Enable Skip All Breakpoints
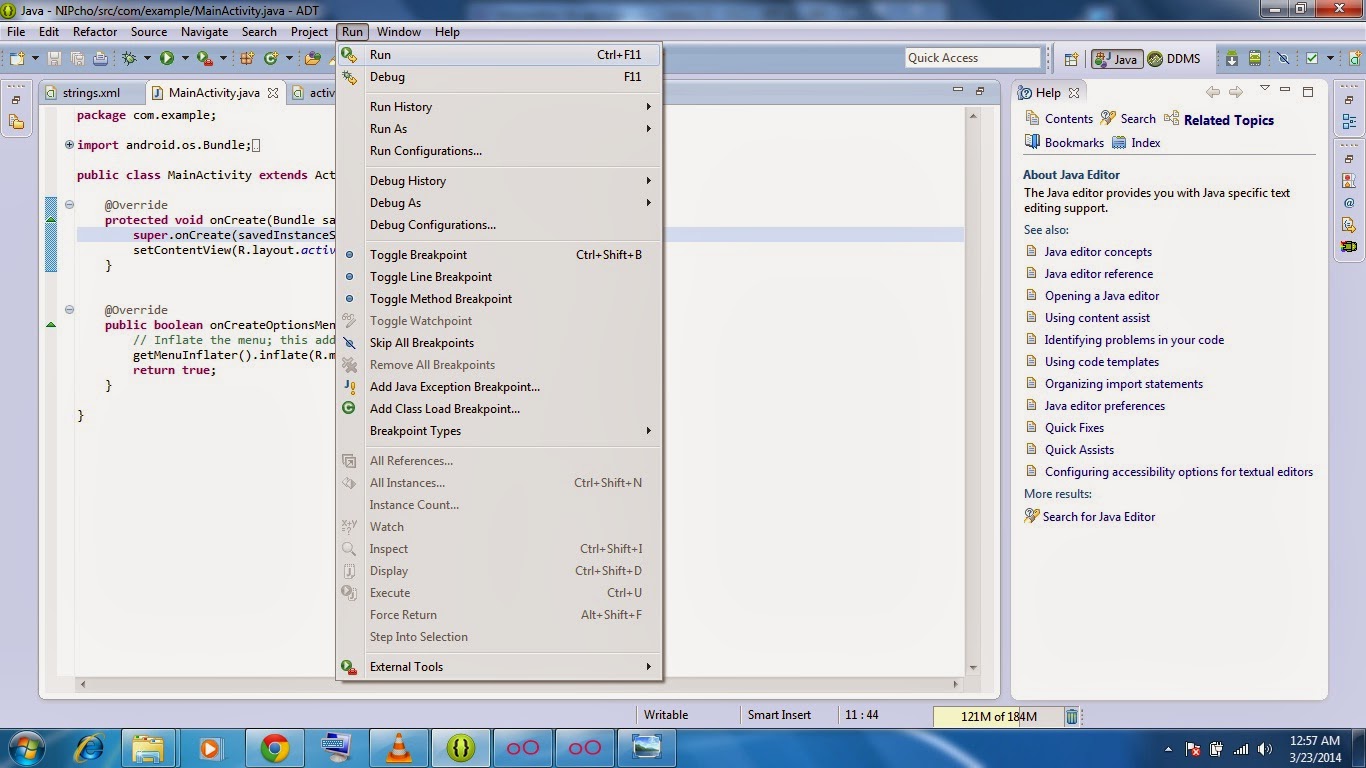The width and height of the screenshot is (1366, 768). [x=499, y=343]
